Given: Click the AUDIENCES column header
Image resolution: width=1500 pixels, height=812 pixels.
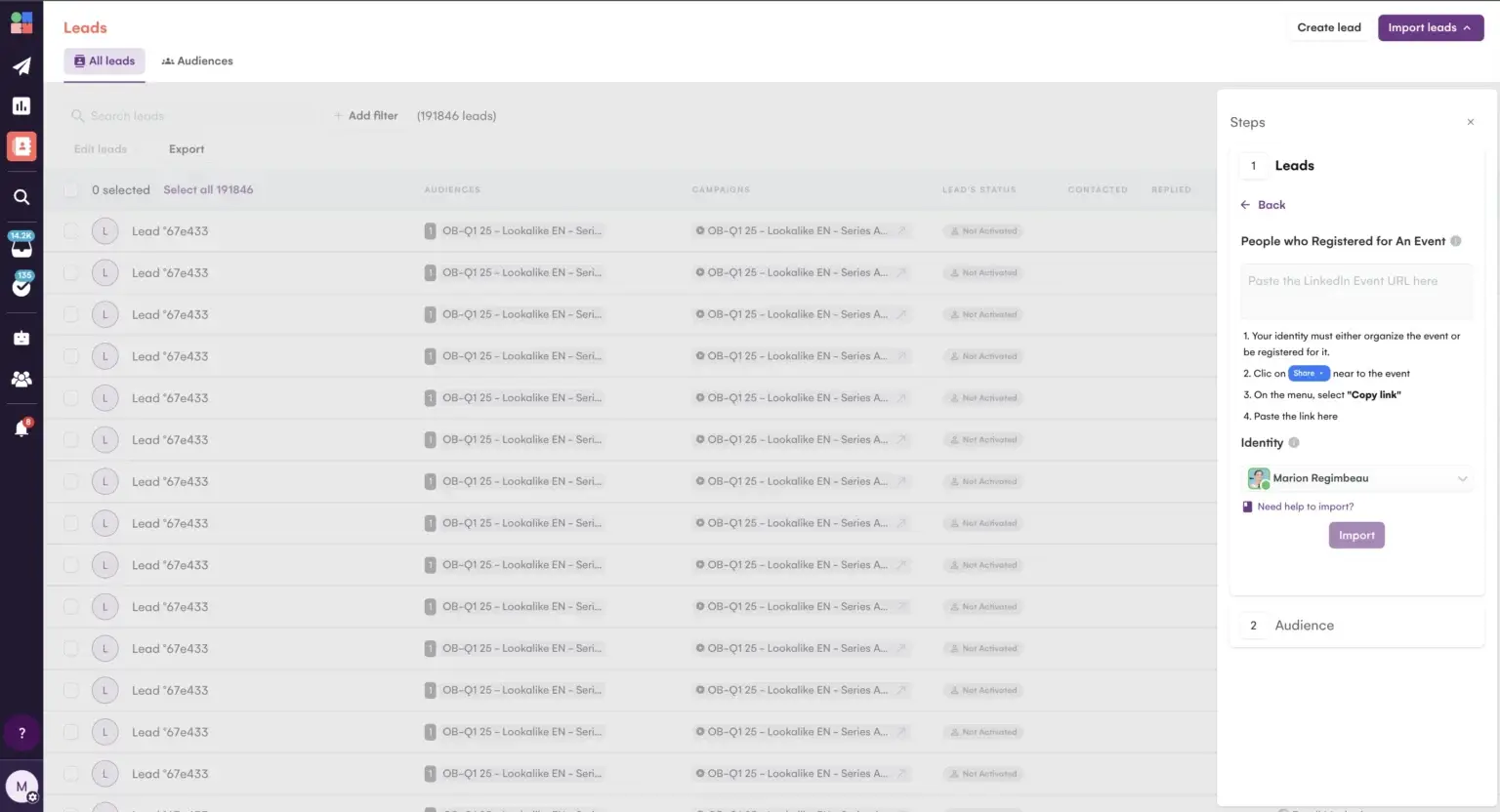Looking at the screenshot, I should (452, 189).
